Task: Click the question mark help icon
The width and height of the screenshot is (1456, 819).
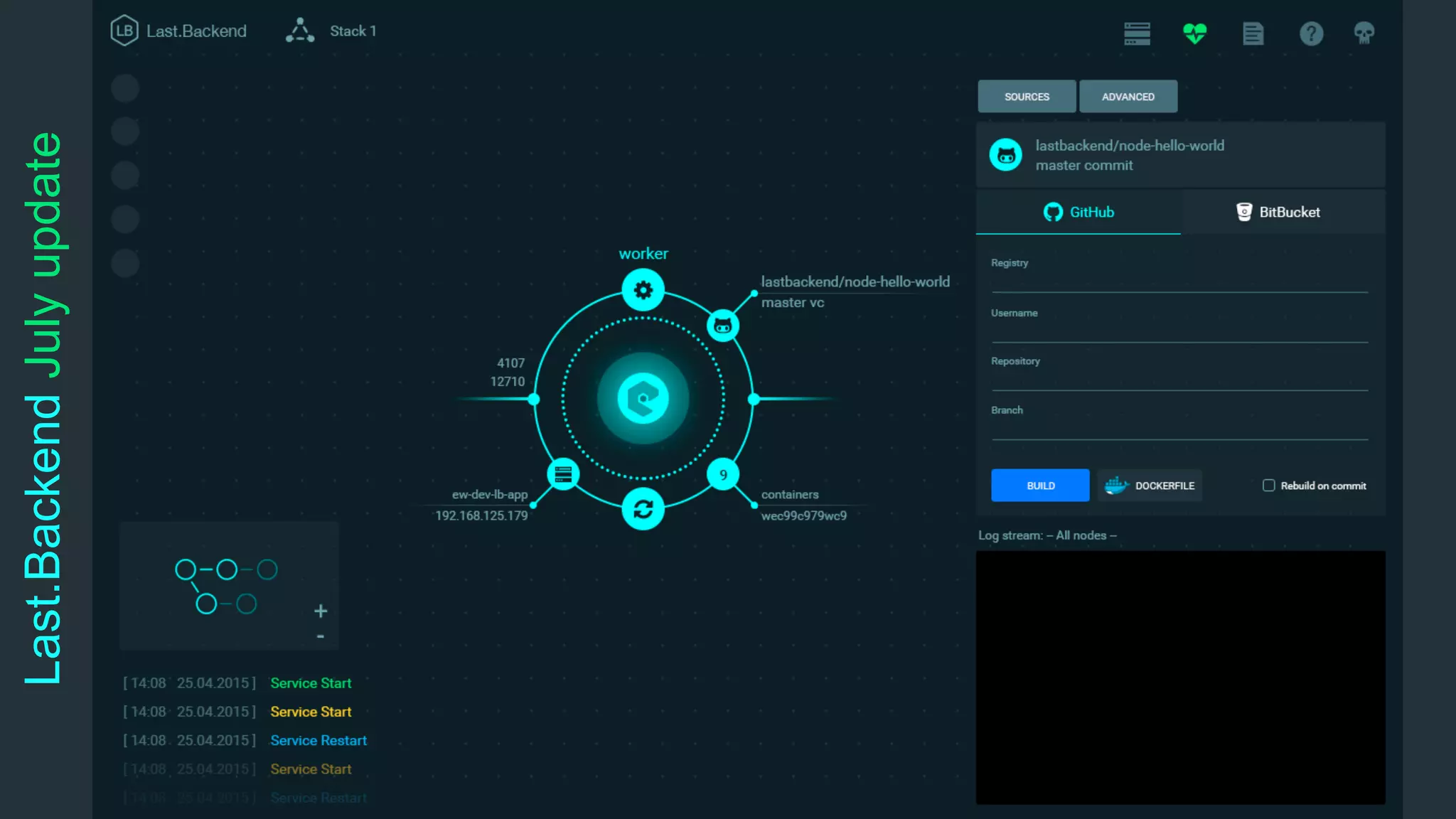Action: click(1311, 33)
